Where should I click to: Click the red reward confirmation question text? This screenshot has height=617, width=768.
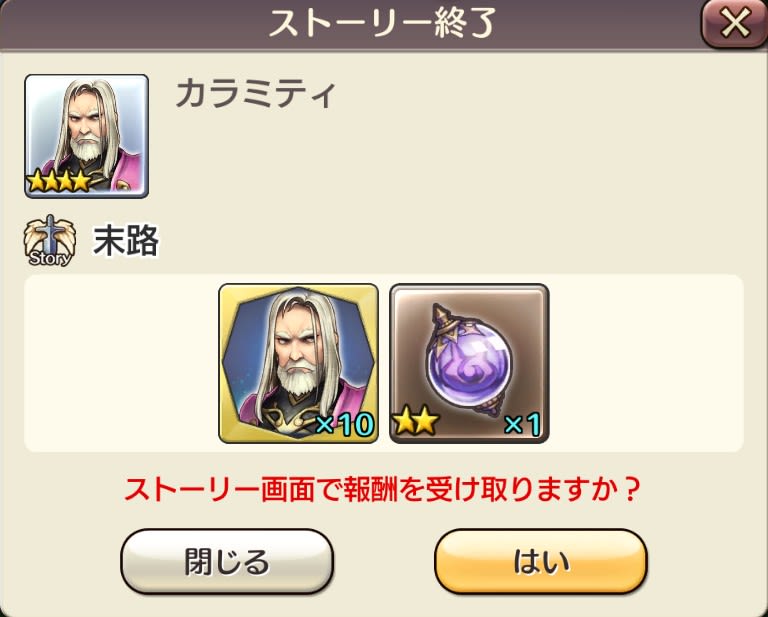(383, 489)
